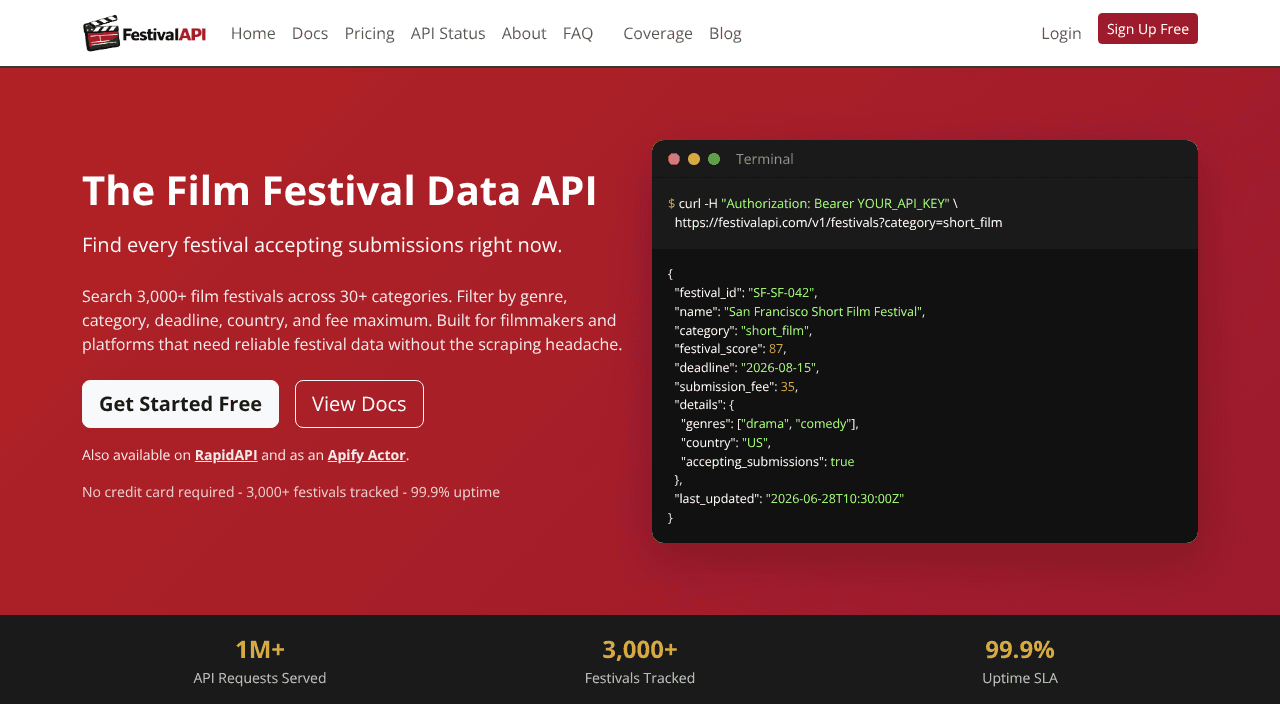
Task: Open the Home nav item
Action: pos(253,33)
